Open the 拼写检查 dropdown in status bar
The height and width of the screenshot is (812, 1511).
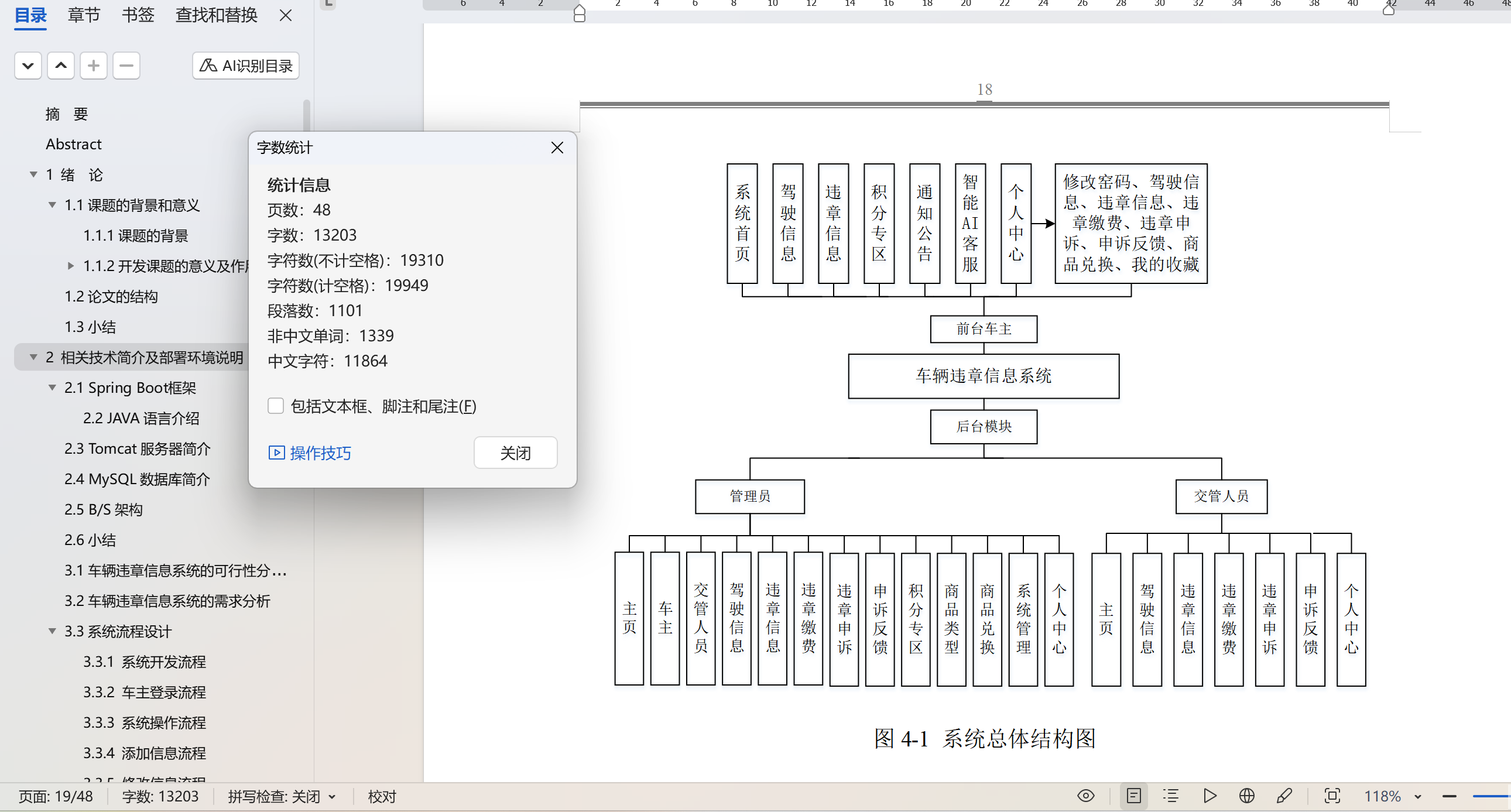pyautogui.click(x=333, y=797)
